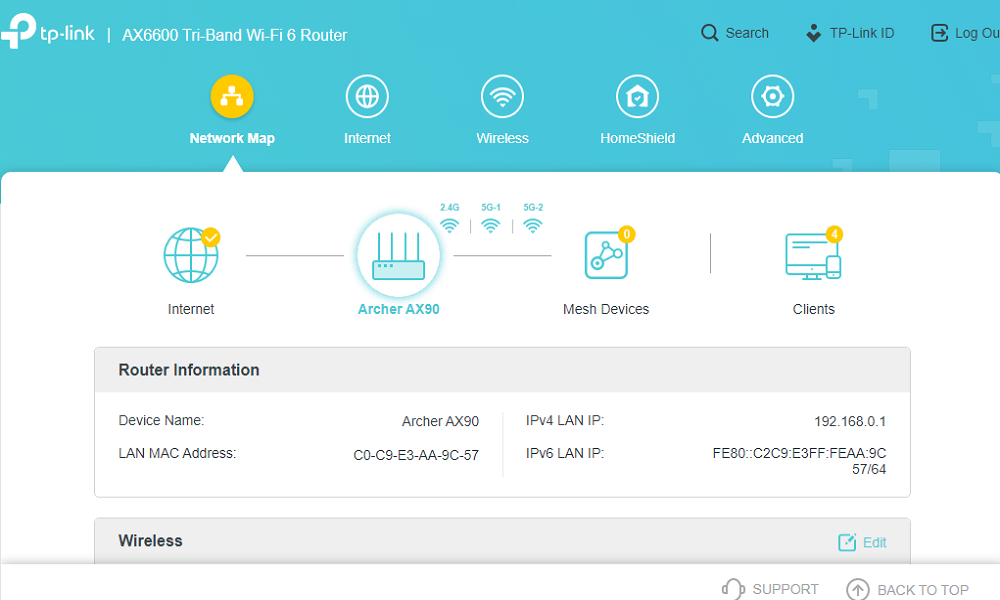Switch to the Network Map tab label

pos(232,138)
